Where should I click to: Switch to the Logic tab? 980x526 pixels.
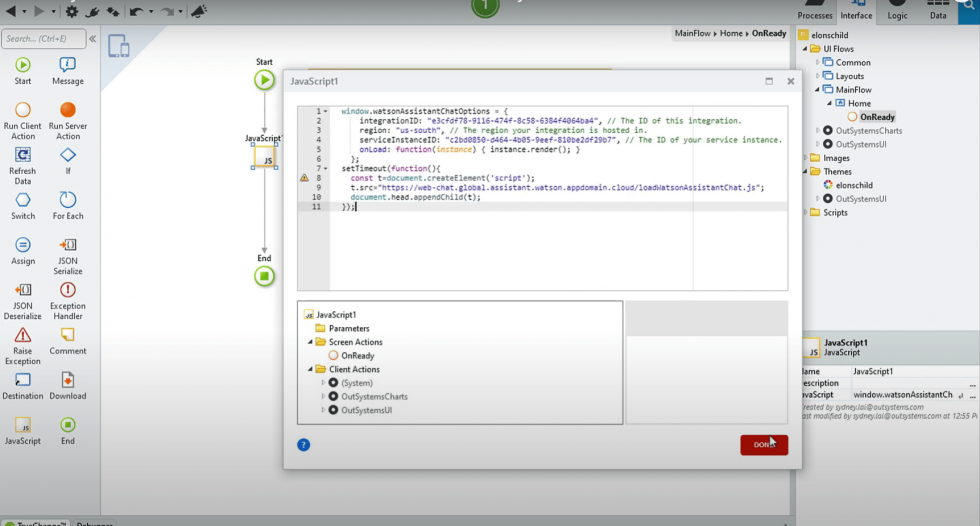click(x=897, y=10)
